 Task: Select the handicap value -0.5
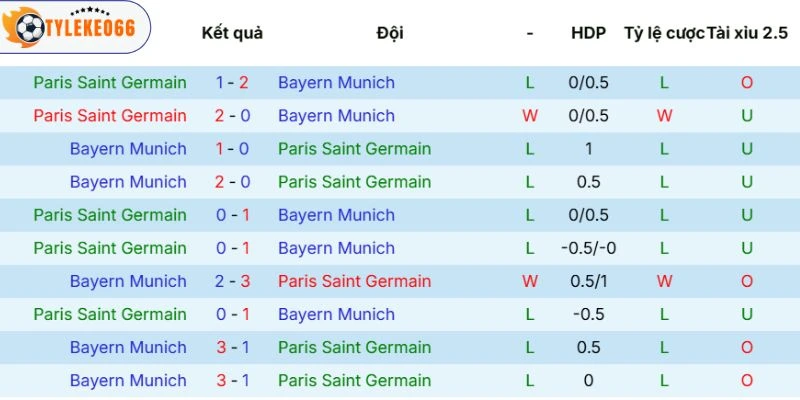(588, 314)
